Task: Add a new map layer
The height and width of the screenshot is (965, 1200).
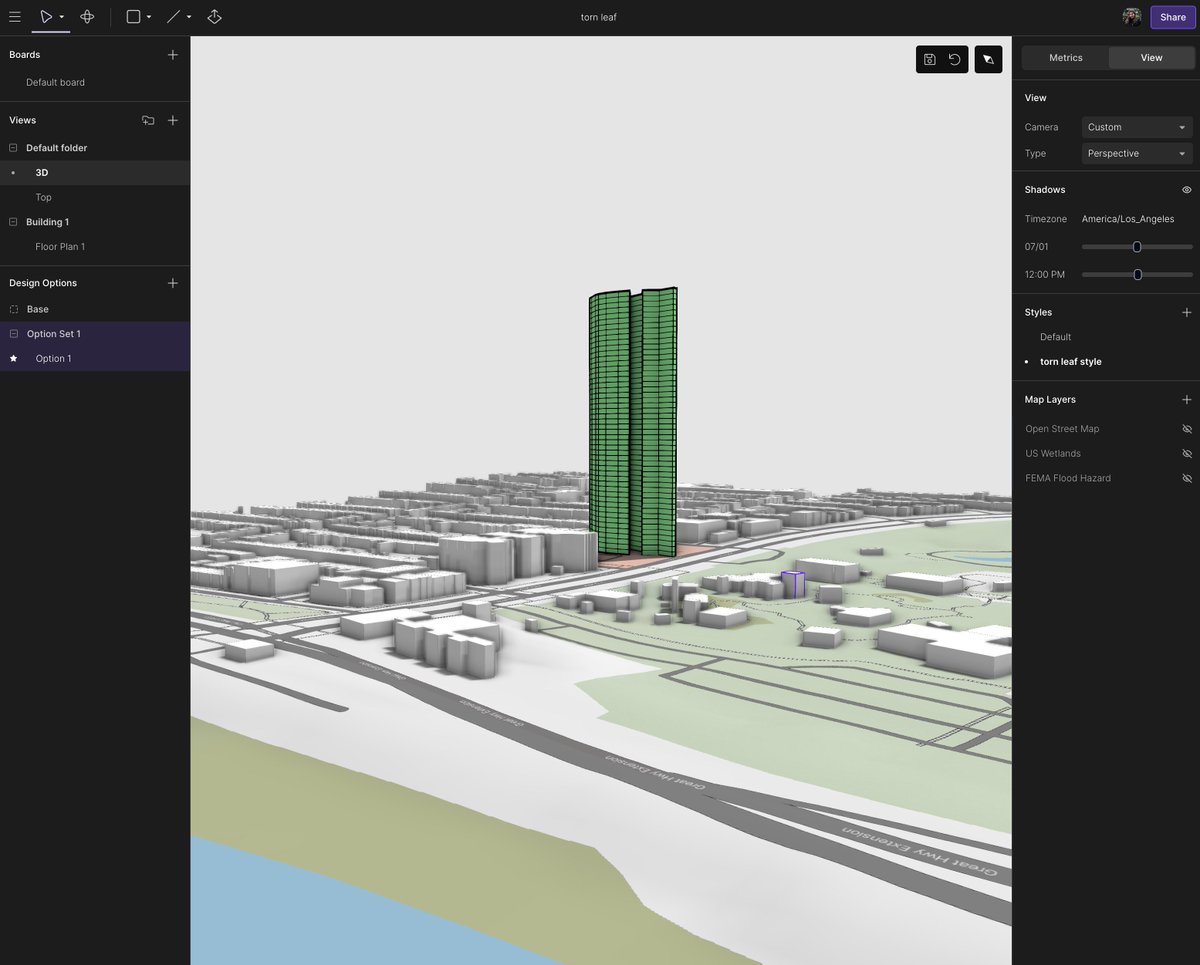Action: coord(1187,399)
